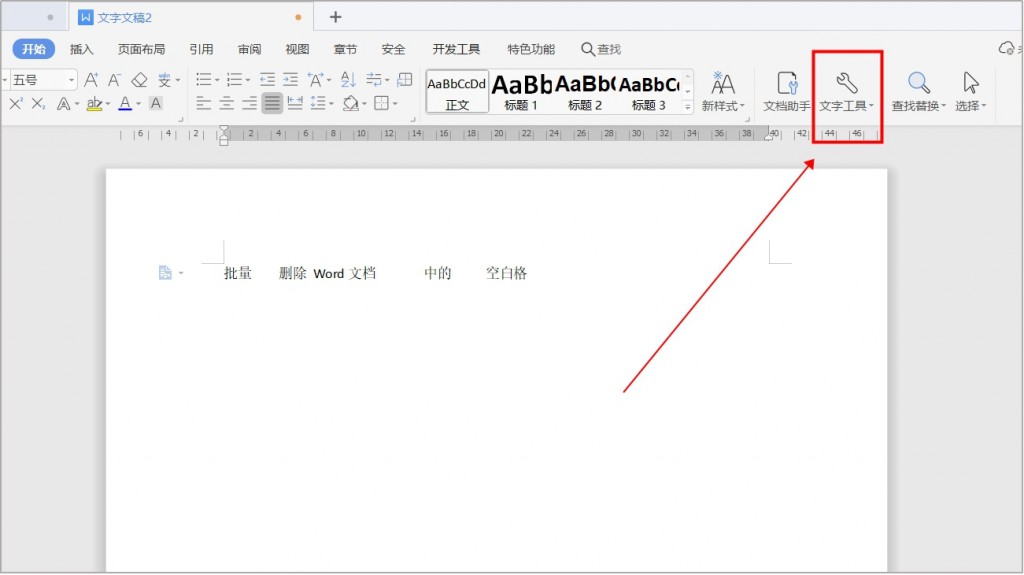Click the line spacing icon

(317, 103)
